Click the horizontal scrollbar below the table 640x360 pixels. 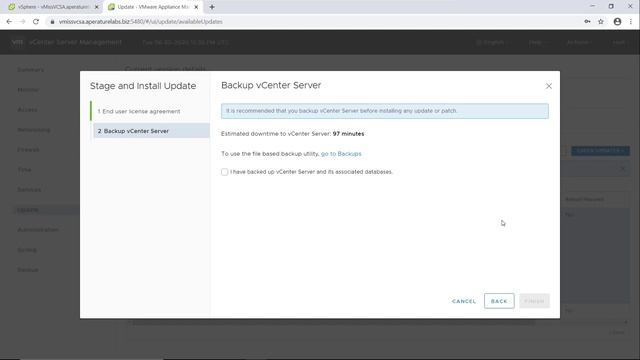pyautogui.click(x=333, y=323)
